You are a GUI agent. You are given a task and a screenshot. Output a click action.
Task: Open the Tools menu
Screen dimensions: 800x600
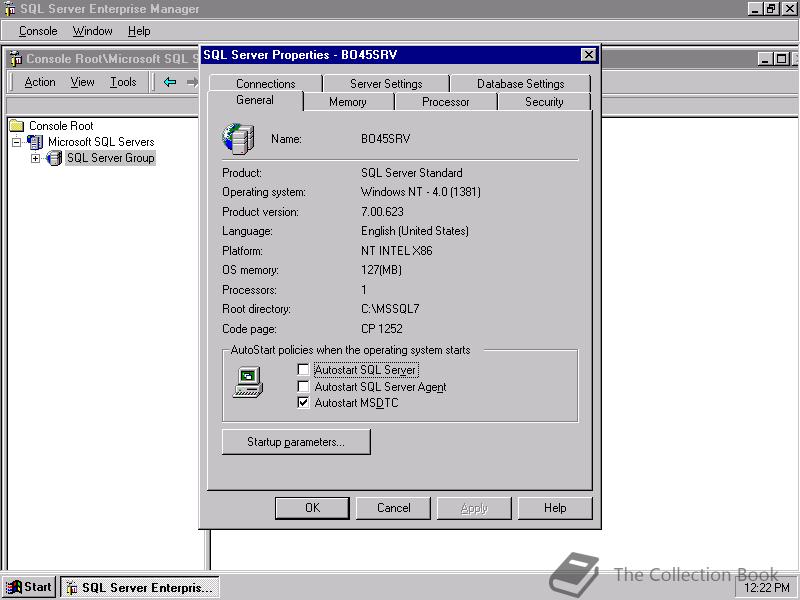point(123,82)
